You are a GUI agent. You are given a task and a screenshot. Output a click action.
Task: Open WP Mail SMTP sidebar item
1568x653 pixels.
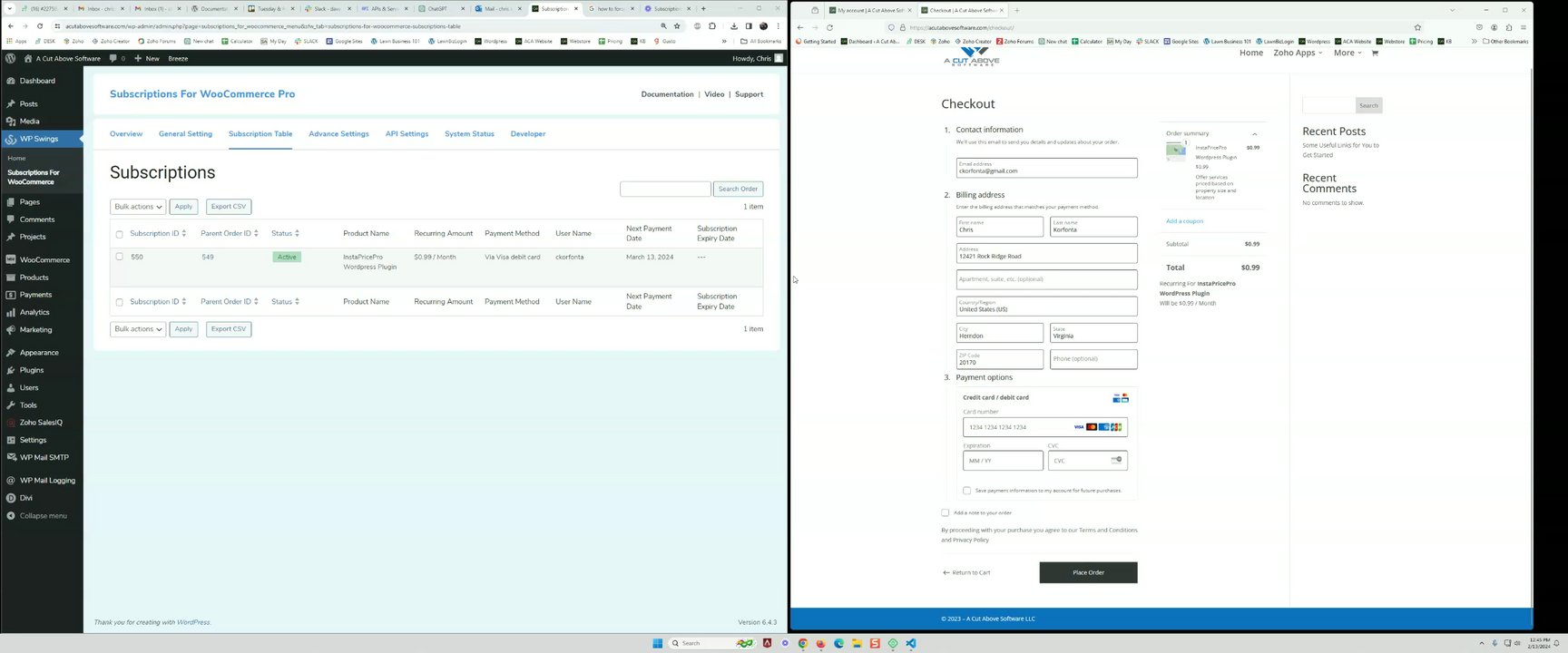click(x=44, y=457)
